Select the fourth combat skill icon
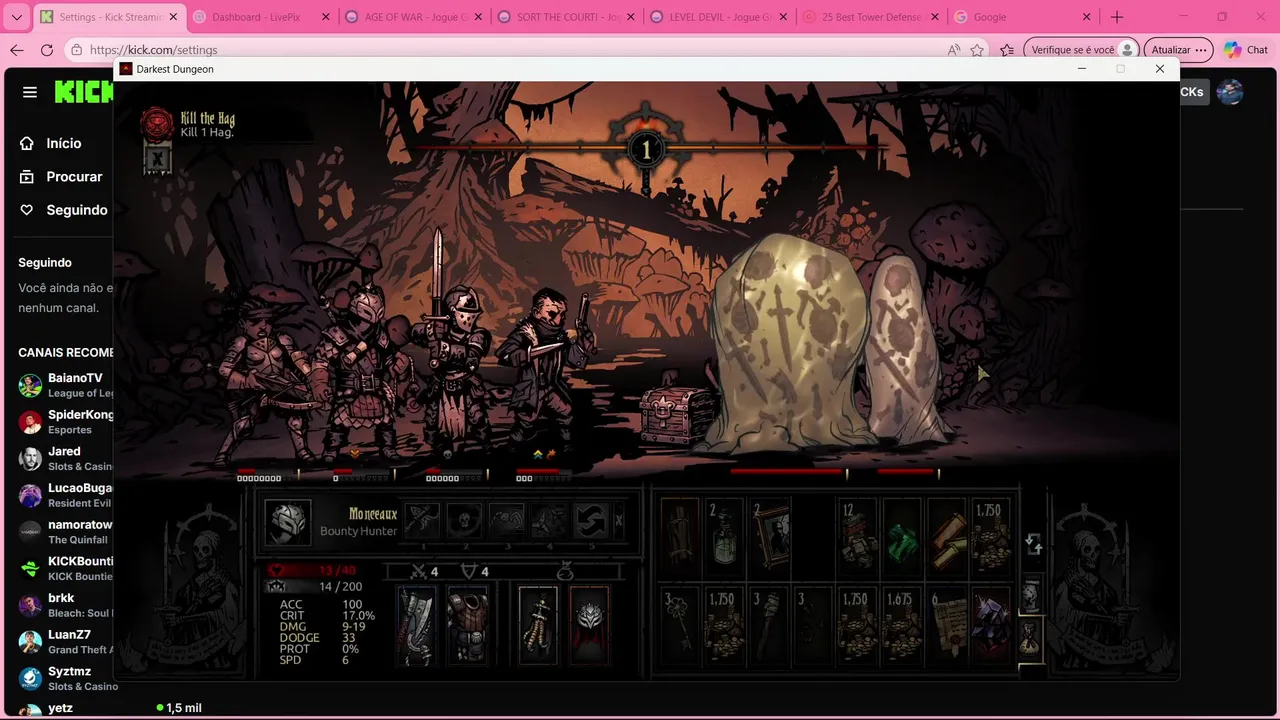The height and width of the screenshot is (720, 1280). (x=549, y=521)
